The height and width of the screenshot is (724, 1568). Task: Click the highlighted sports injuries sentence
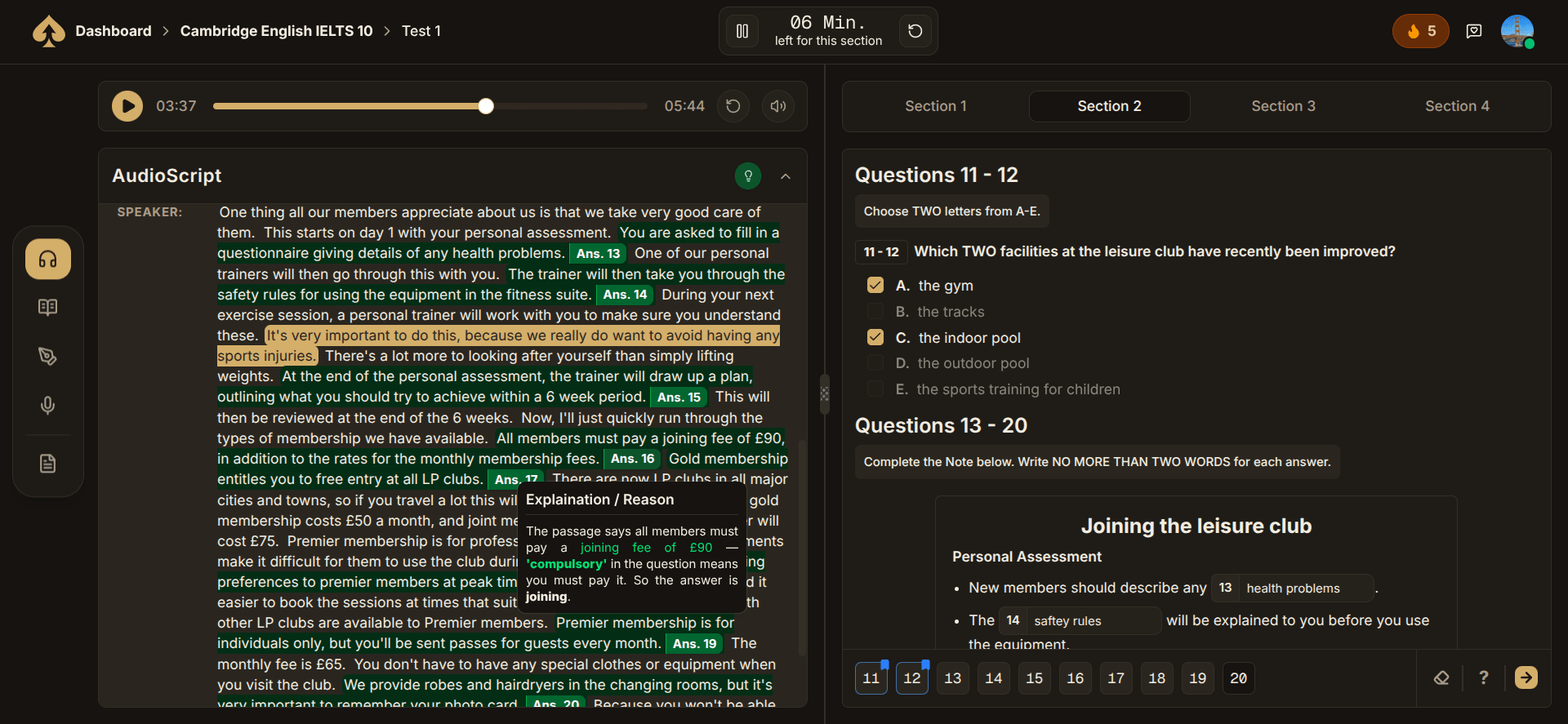coord(498,345)
